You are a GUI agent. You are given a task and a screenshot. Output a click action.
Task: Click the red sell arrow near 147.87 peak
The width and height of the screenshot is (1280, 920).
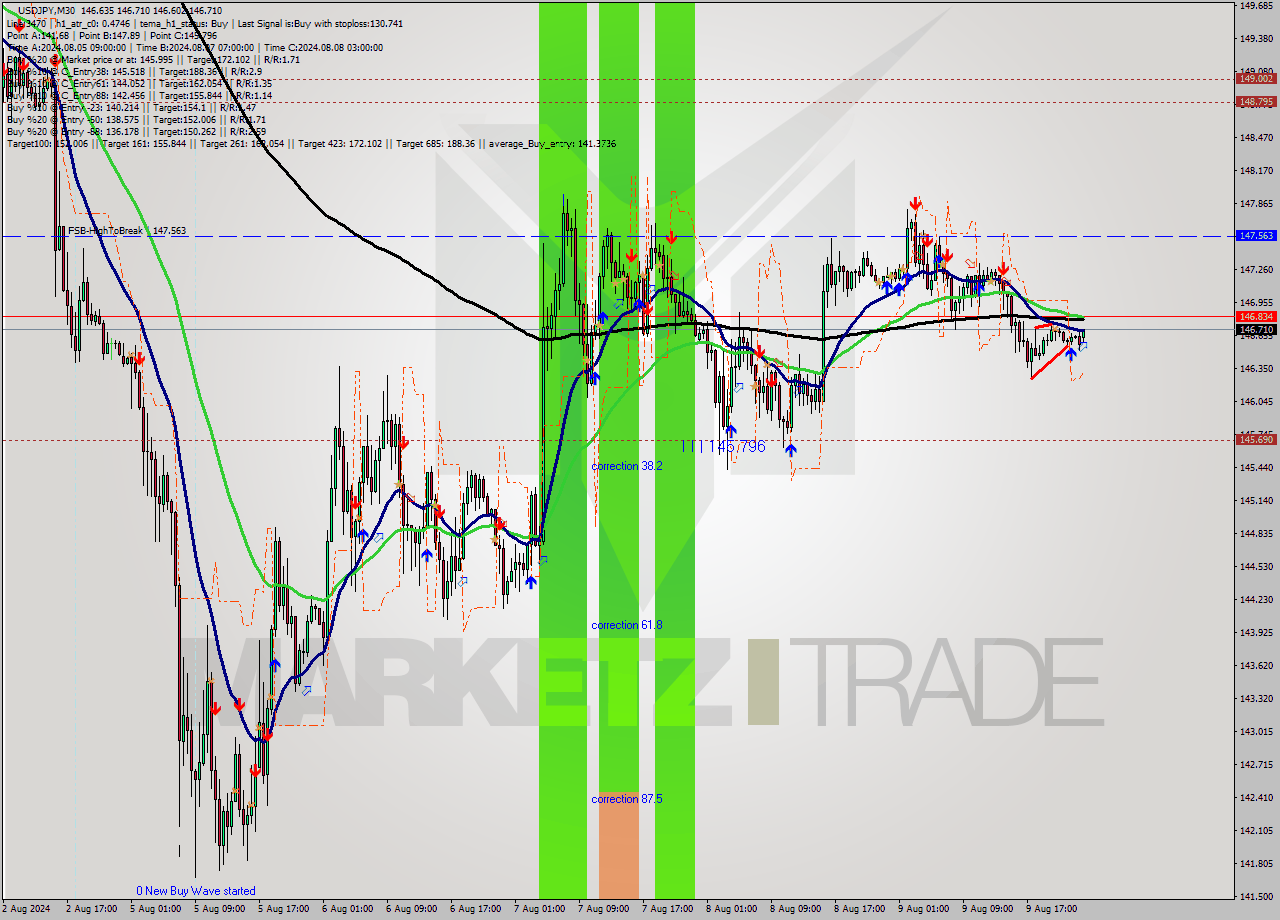[914, 204]
